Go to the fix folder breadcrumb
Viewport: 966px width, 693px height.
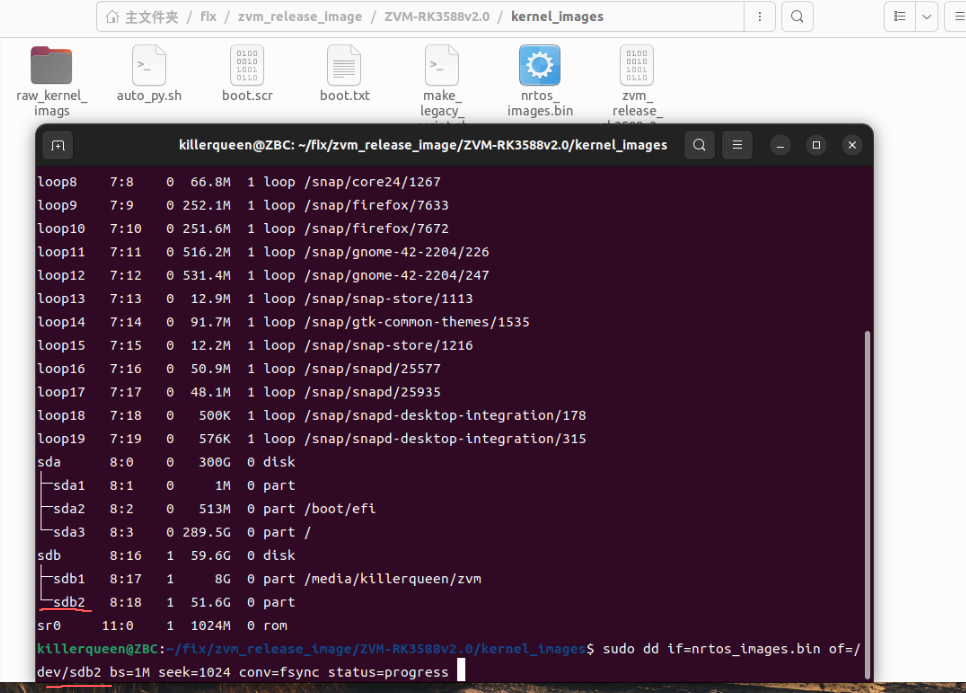click(x=208, y=17)
